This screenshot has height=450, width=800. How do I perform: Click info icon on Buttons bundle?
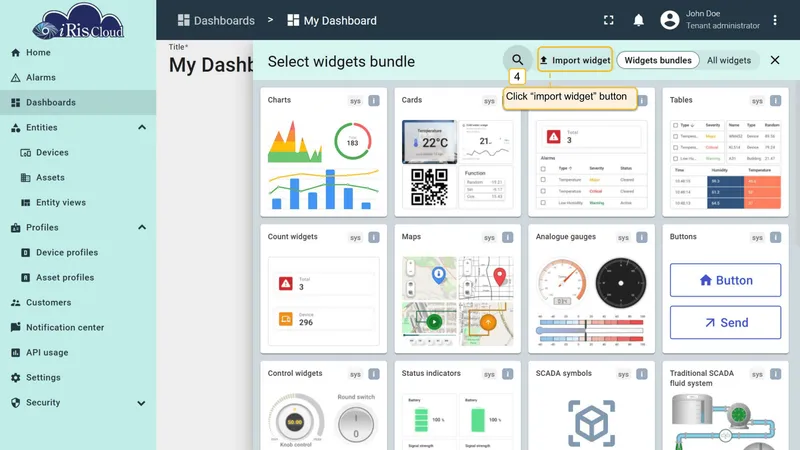[x=776, y=237]
